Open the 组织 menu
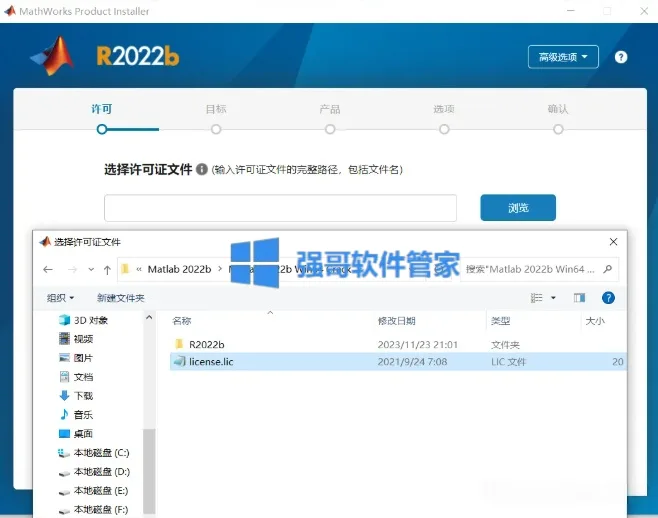 [60, 298]
